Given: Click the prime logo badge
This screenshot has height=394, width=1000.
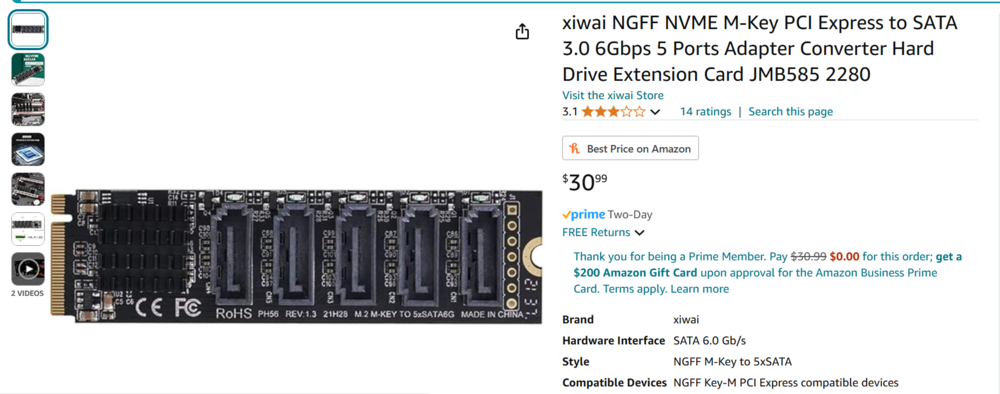Looking at the screenshot, I should click(x=584, y=215).
